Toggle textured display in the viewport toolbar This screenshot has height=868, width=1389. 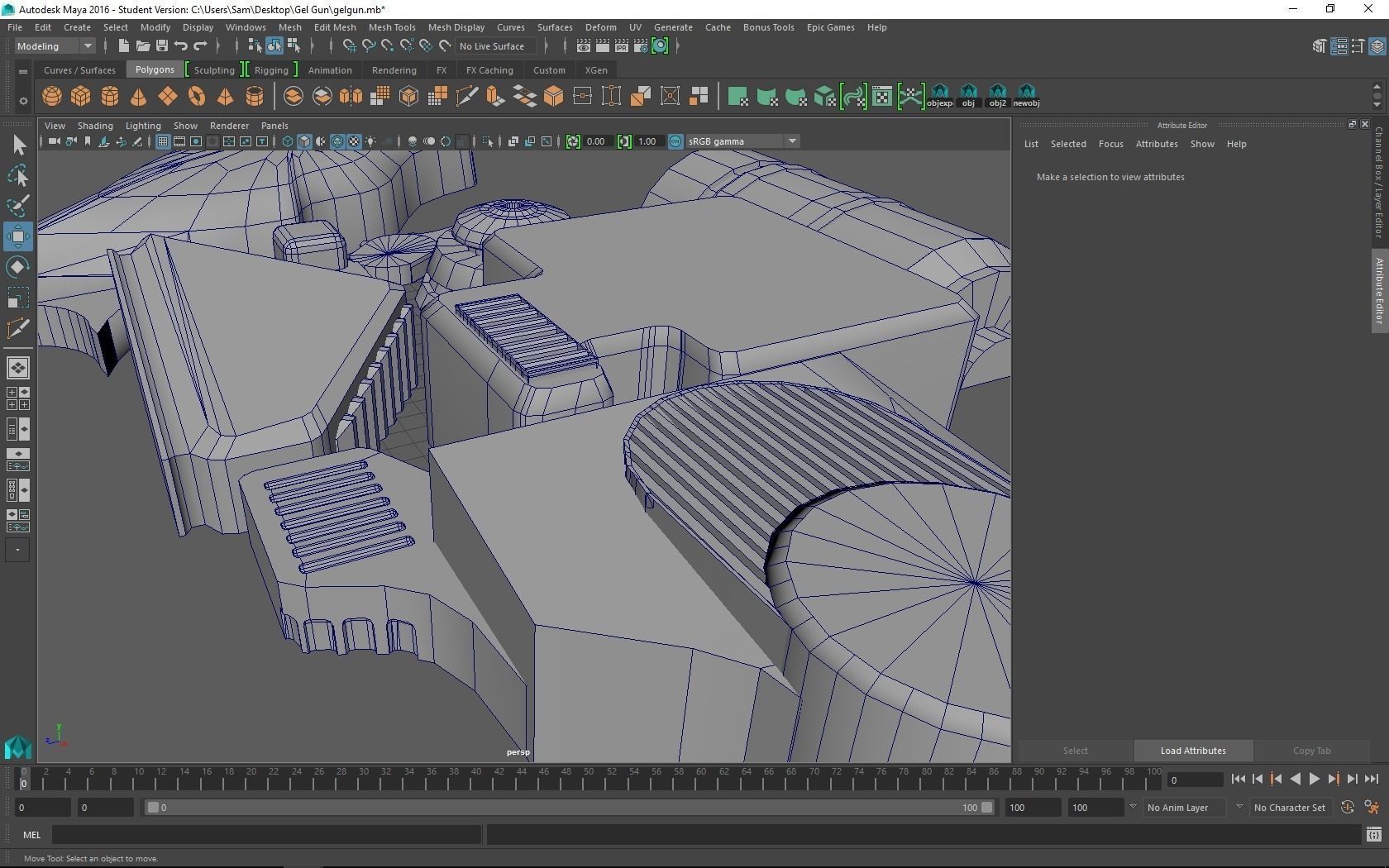[x=354, y=141]
